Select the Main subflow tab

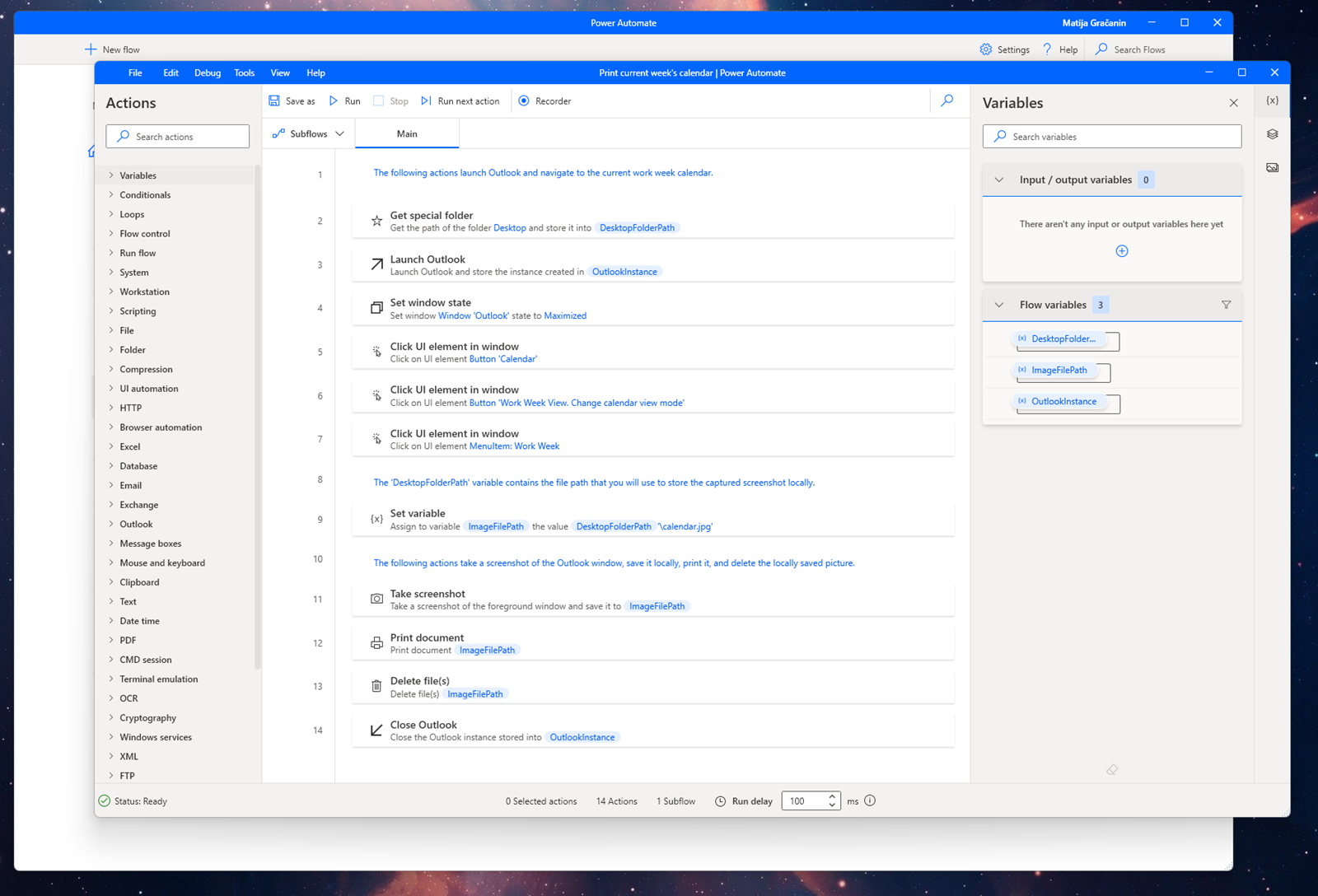pos(407,133)
